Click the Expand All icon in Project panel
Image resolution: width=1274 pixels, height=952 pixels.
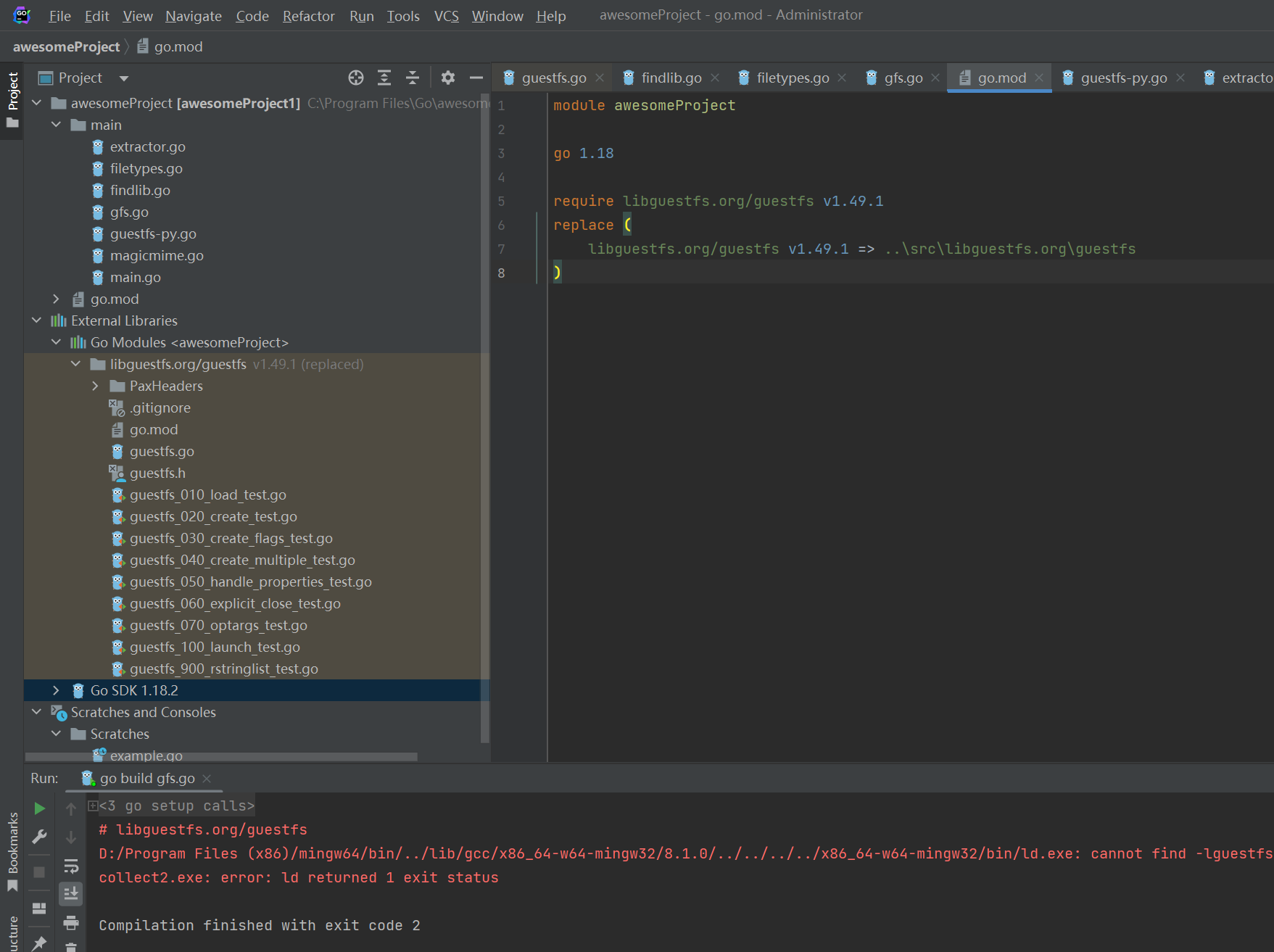384,78
